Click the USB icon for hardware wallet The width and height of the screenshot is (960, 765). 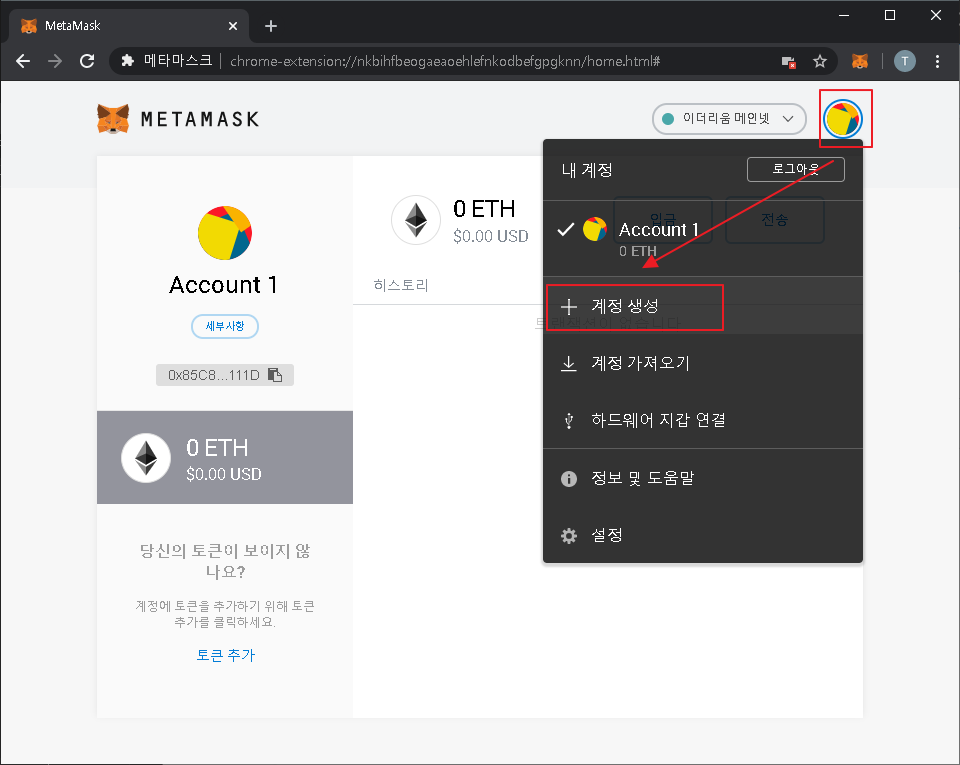[x=569, y=420]
